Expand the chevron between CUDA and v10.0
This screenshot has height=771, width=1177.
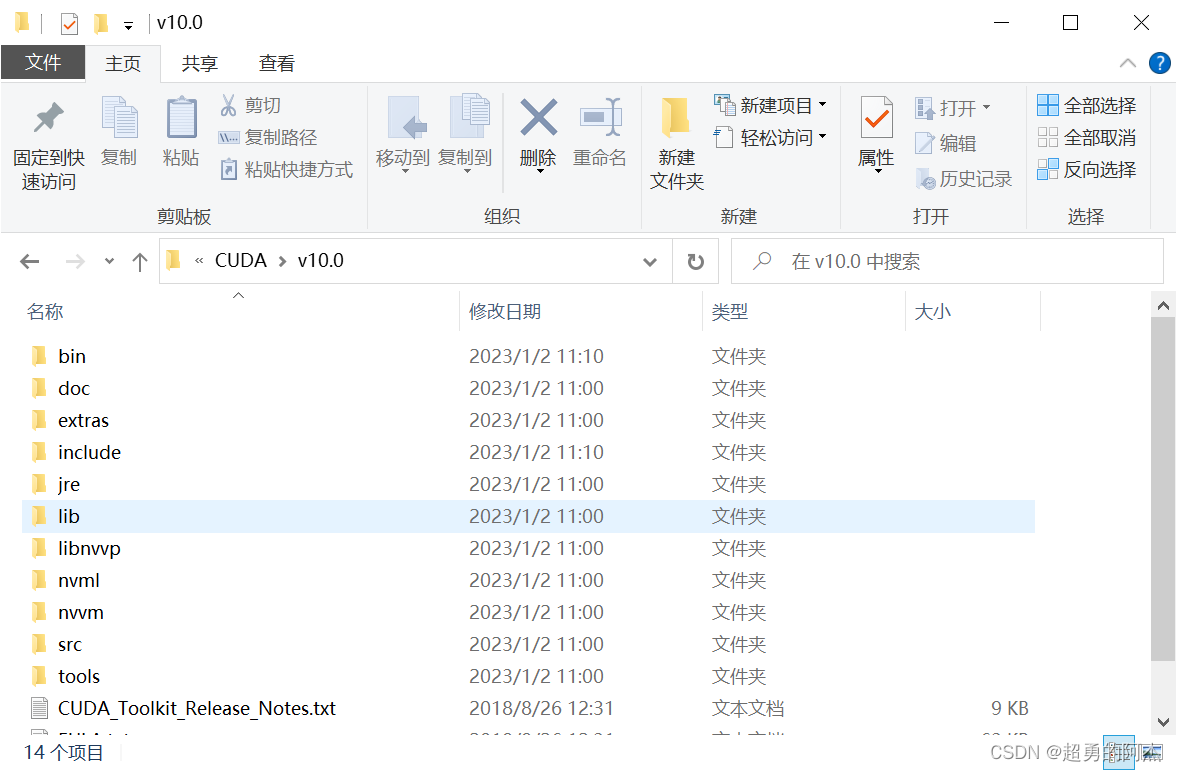tap(282, 261)
